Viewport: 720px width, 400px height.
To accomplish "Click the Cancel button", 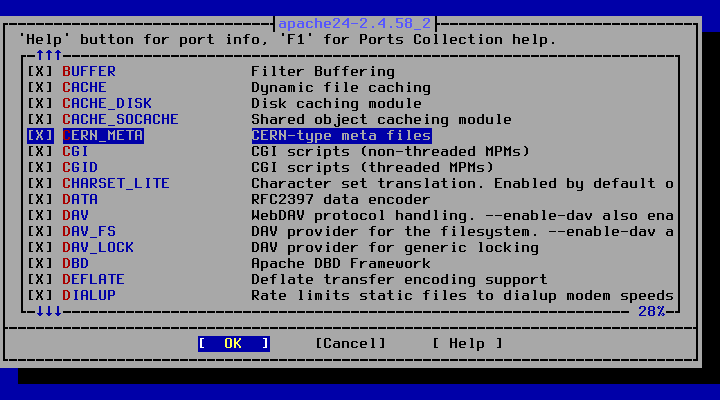I will tap(350, 344).
